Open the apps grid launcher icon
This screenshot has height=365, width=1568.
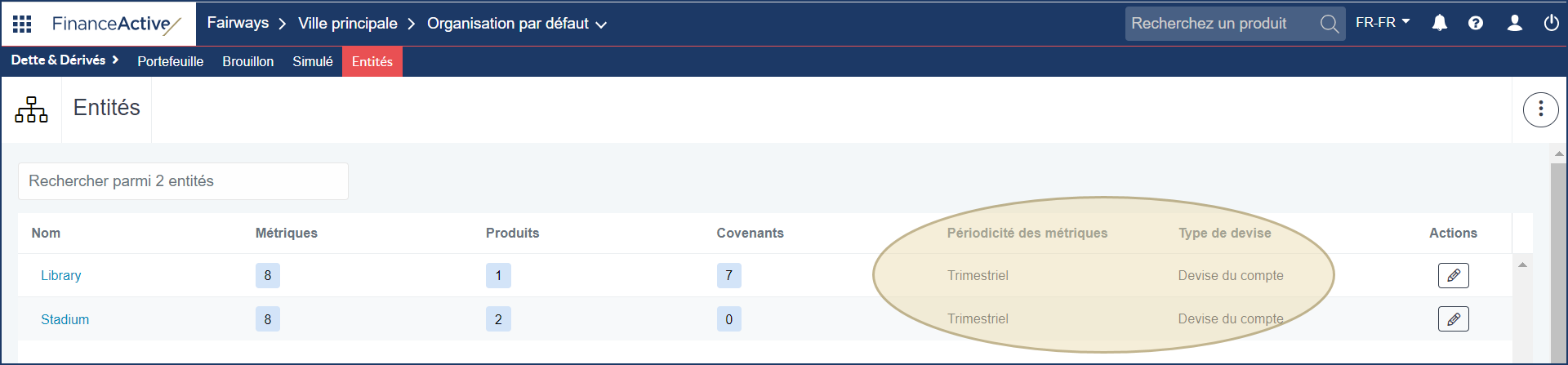tap(22, 24)
